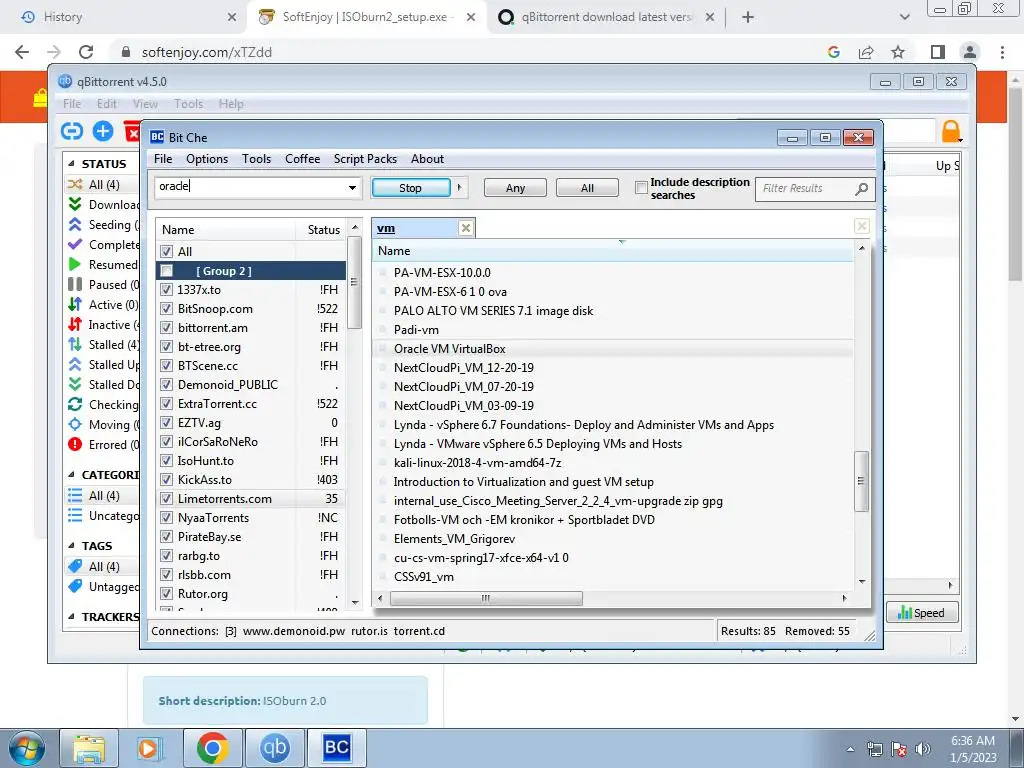Toggle the All sites checkbox

pos(167,251)
